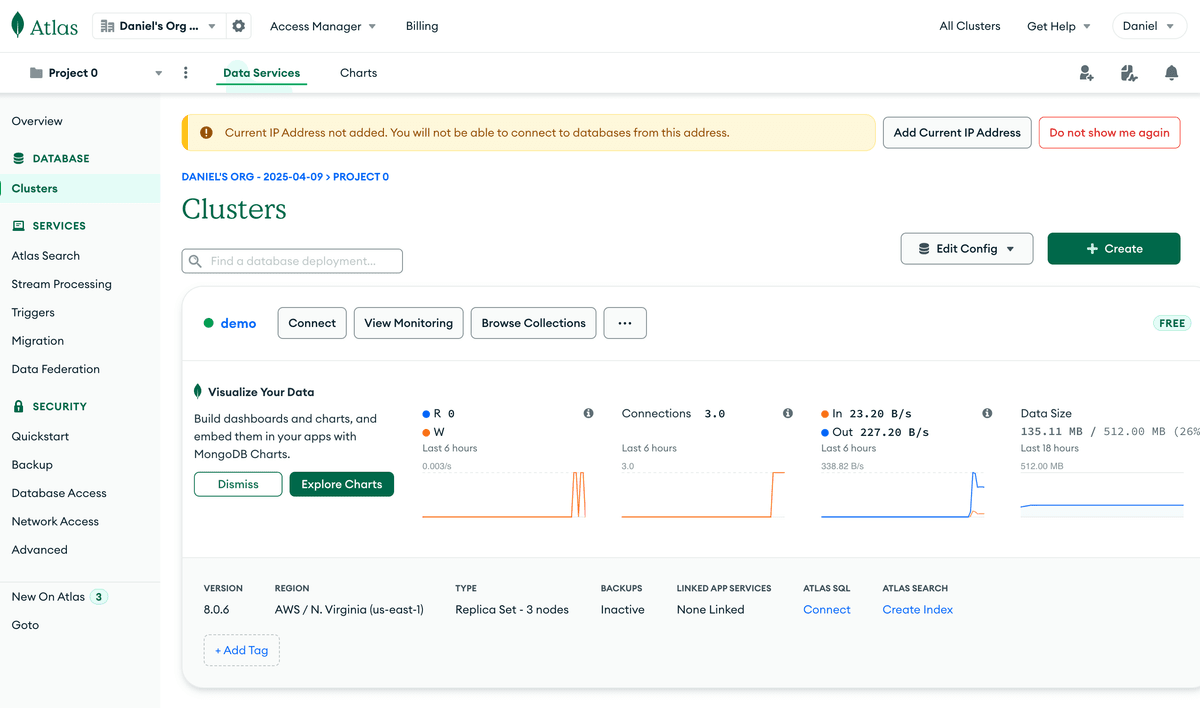The height and width of the screenshot is (708, 1200).
Task: Click the info icon beside Connections metric
Action: pos(787,412)
